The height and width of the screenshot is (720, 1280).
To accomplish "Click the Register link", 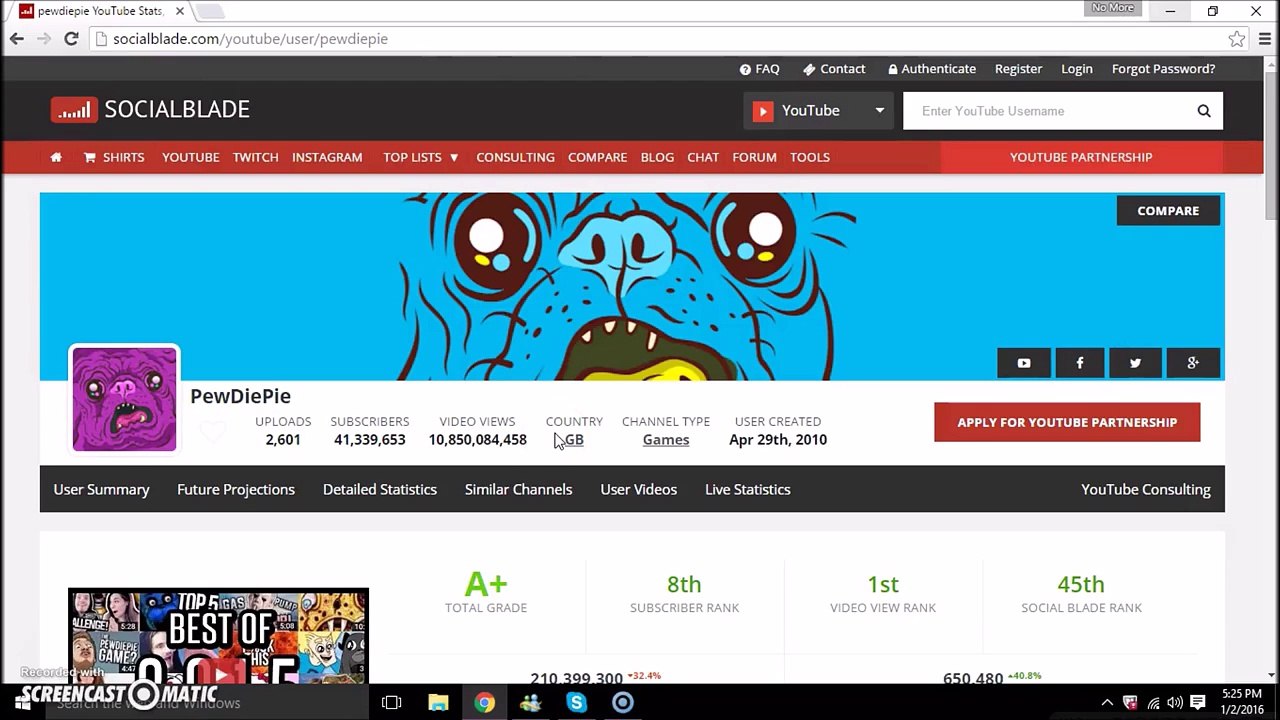I will point(1018,69).
